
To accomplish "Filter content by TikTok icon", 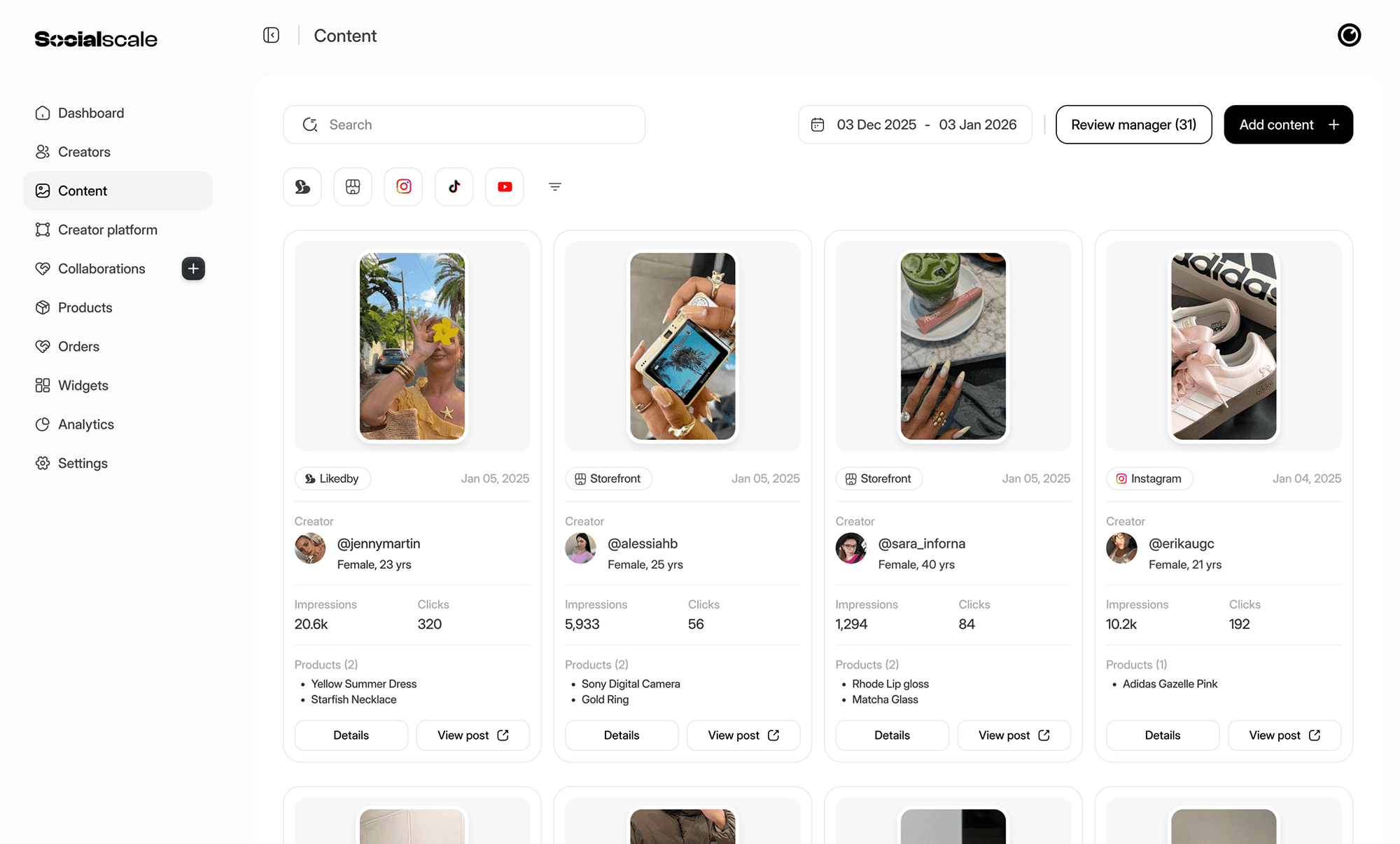I will (x=454, y=186).
